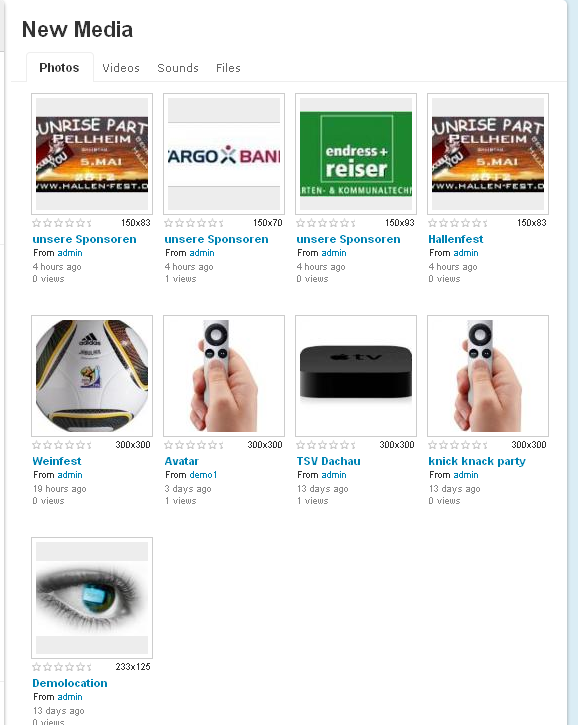Open the Demolocation eye thumbnail
Image resolution: width=578 pixels, height=725 pixels.
(x=92, y=598)
